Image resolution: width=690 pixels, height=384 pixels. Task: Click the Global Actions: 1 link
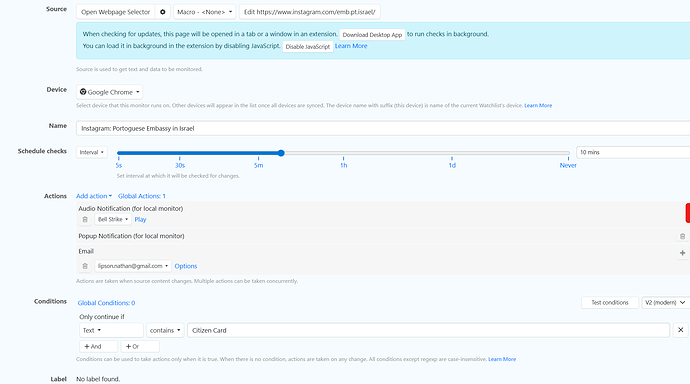coord(142,196)
